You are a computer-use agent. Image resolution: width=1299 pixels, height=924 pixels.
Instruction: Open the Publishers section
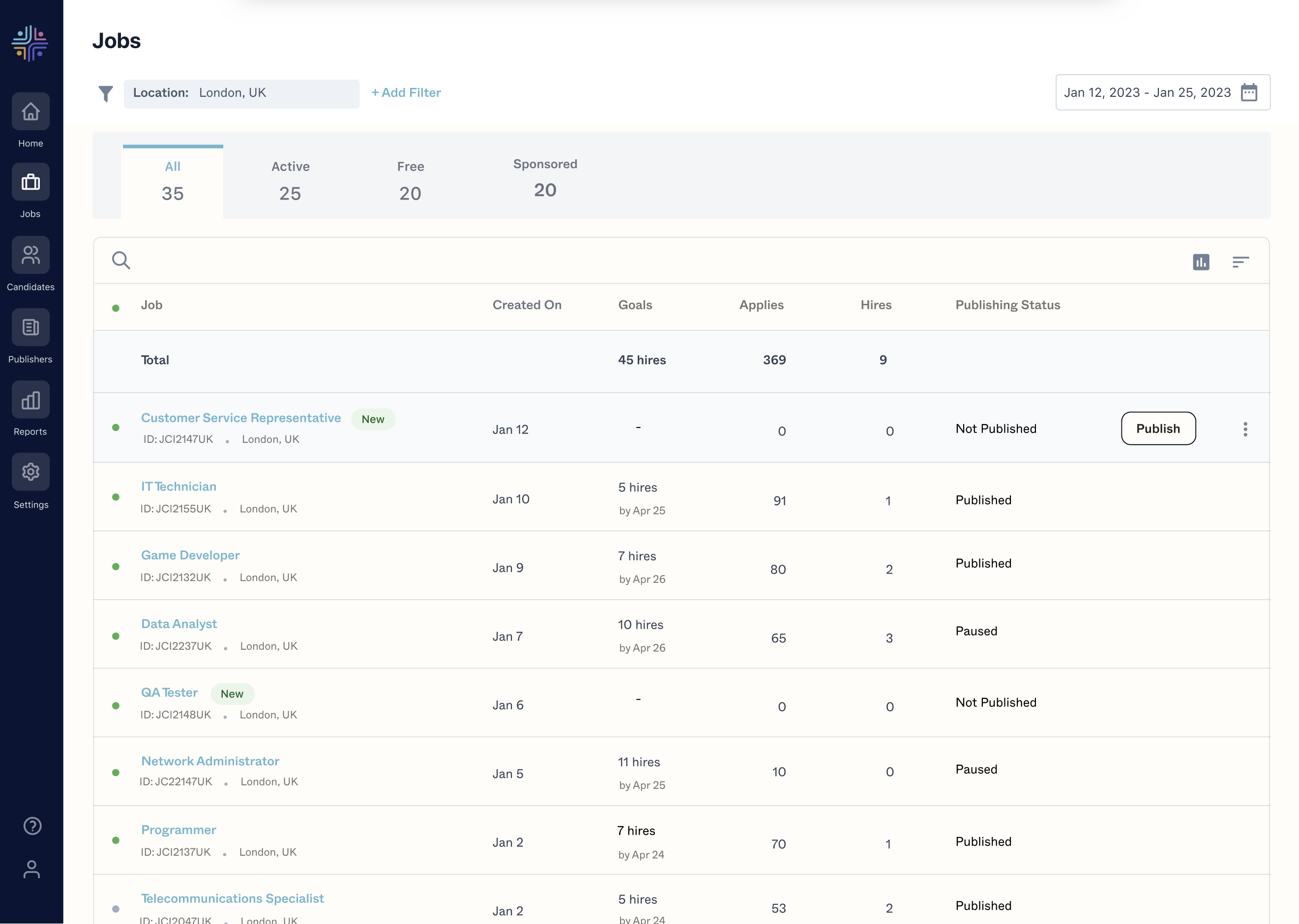[x=31, y=328]
